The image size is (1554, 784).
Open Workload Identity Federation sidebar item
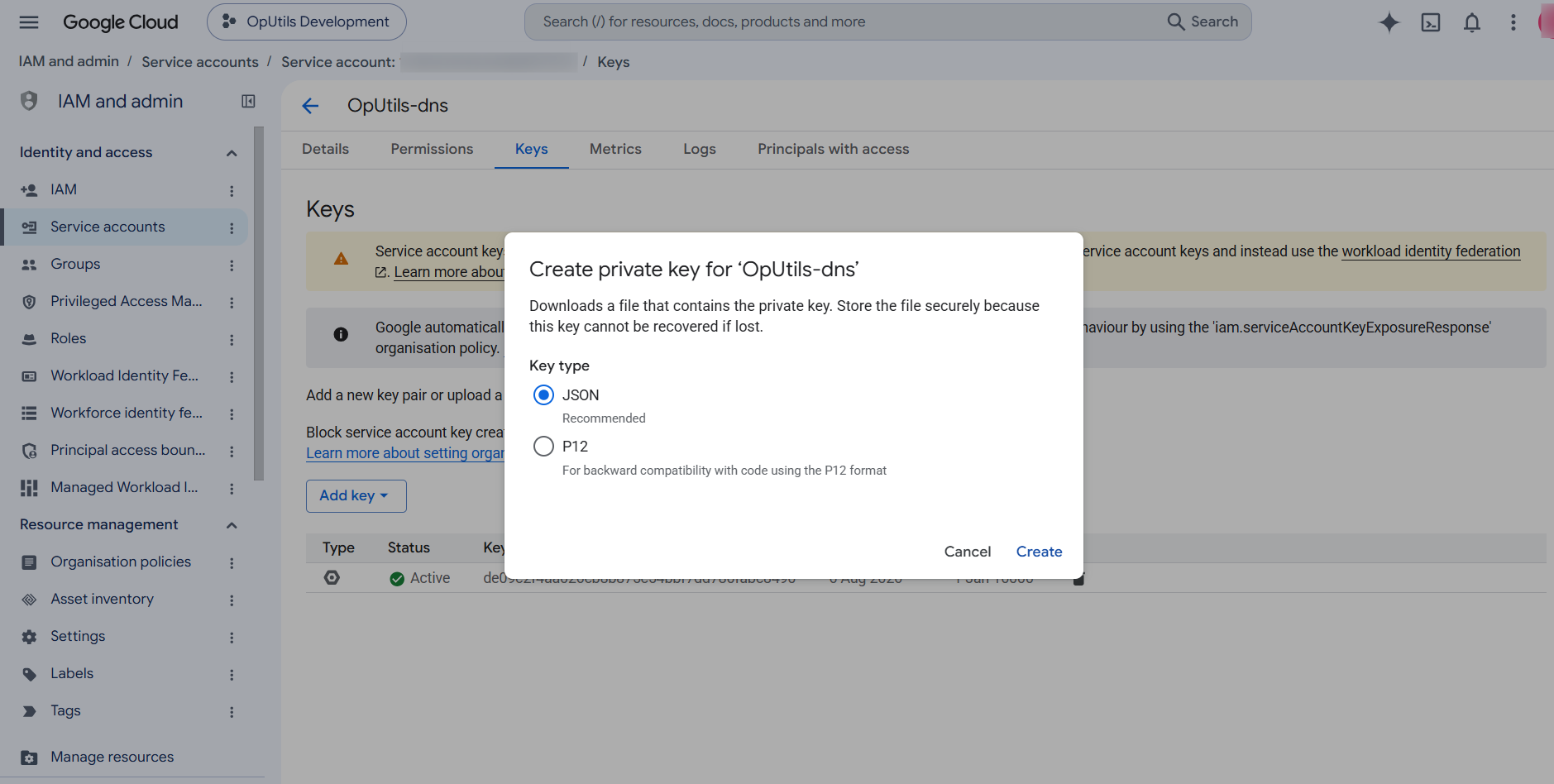[x=125, y=376]
